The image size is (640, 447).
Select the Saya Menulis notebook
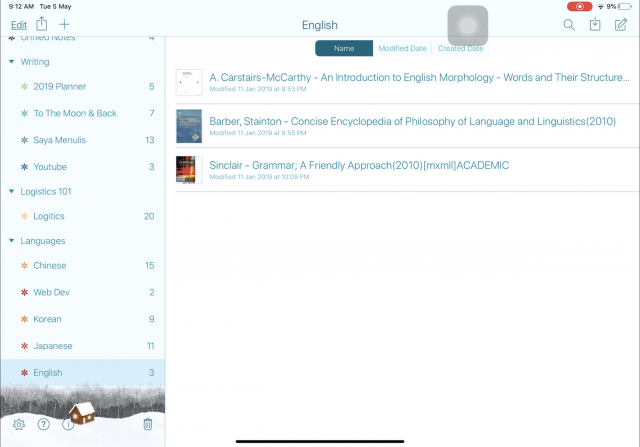(83, 140)
